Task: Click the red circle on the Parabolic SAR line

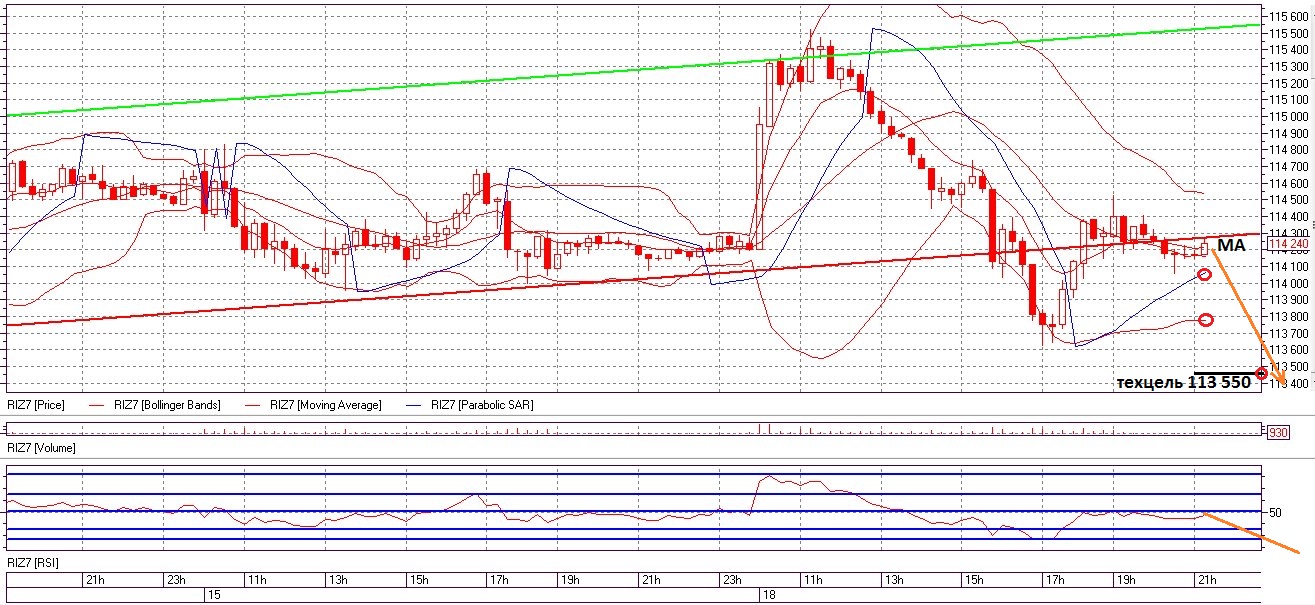Action: click(x=1204, y=274)
